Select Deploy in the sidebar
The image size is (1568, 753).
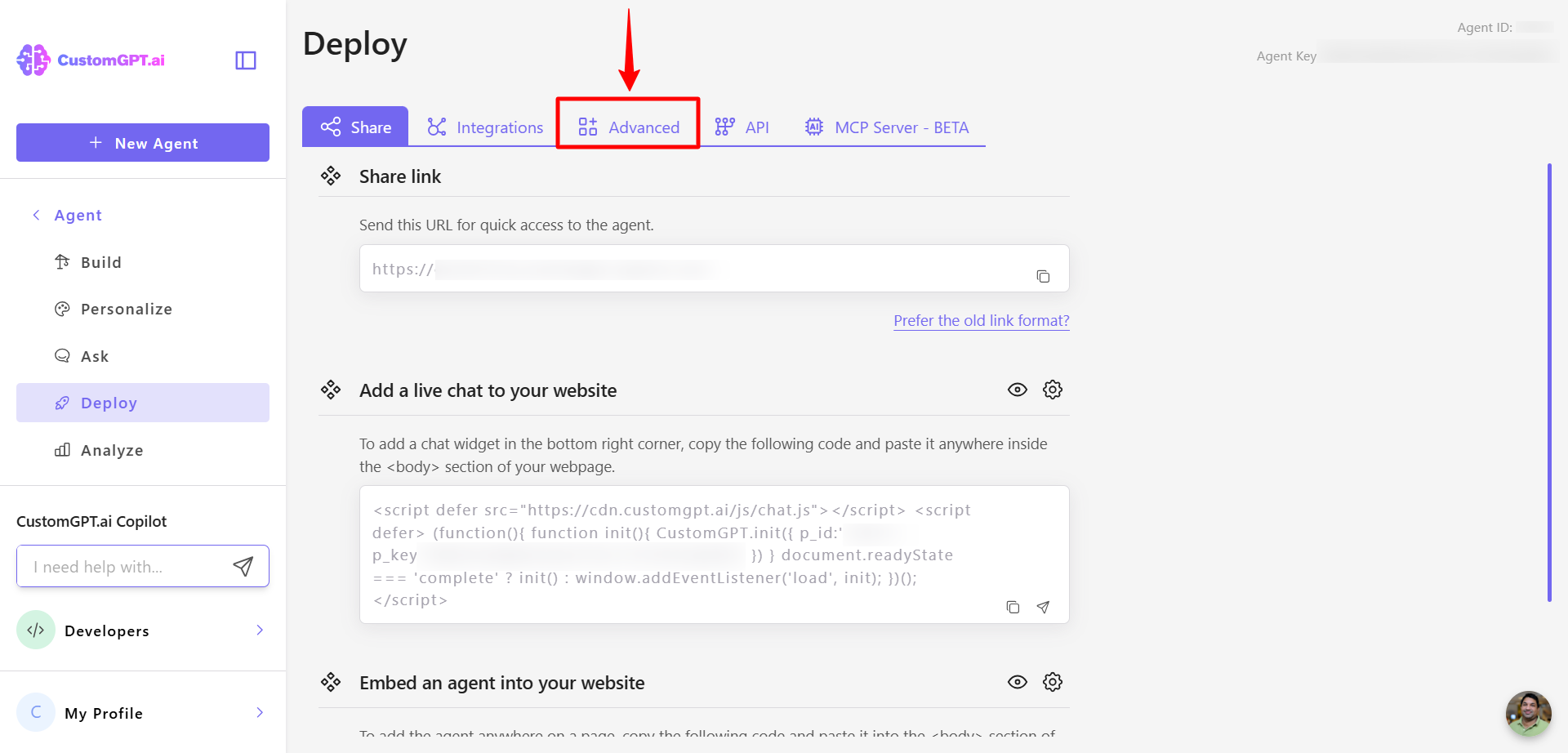point(143,403)
